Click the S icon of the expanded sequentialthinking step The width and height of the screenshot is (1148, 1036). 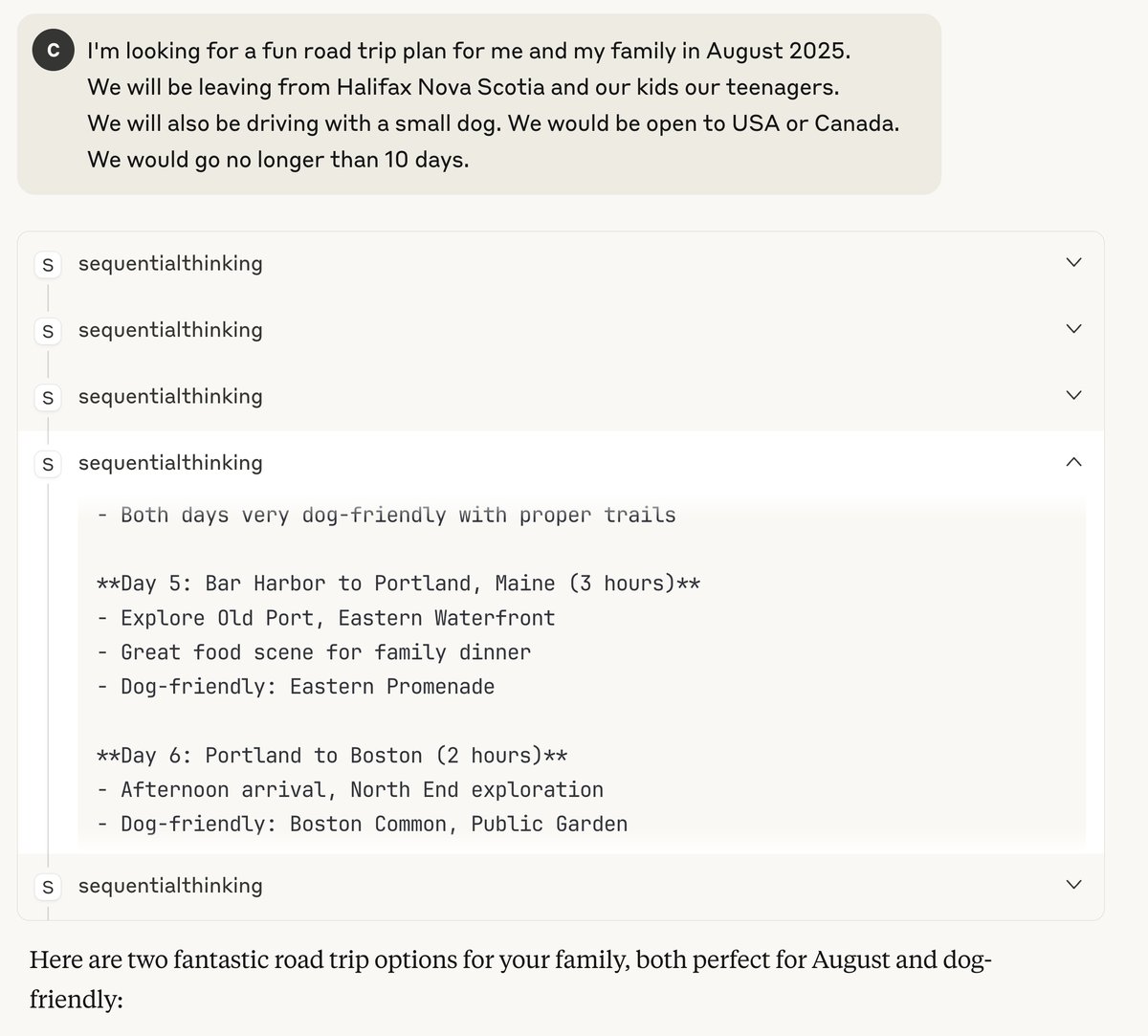[48, 464]
